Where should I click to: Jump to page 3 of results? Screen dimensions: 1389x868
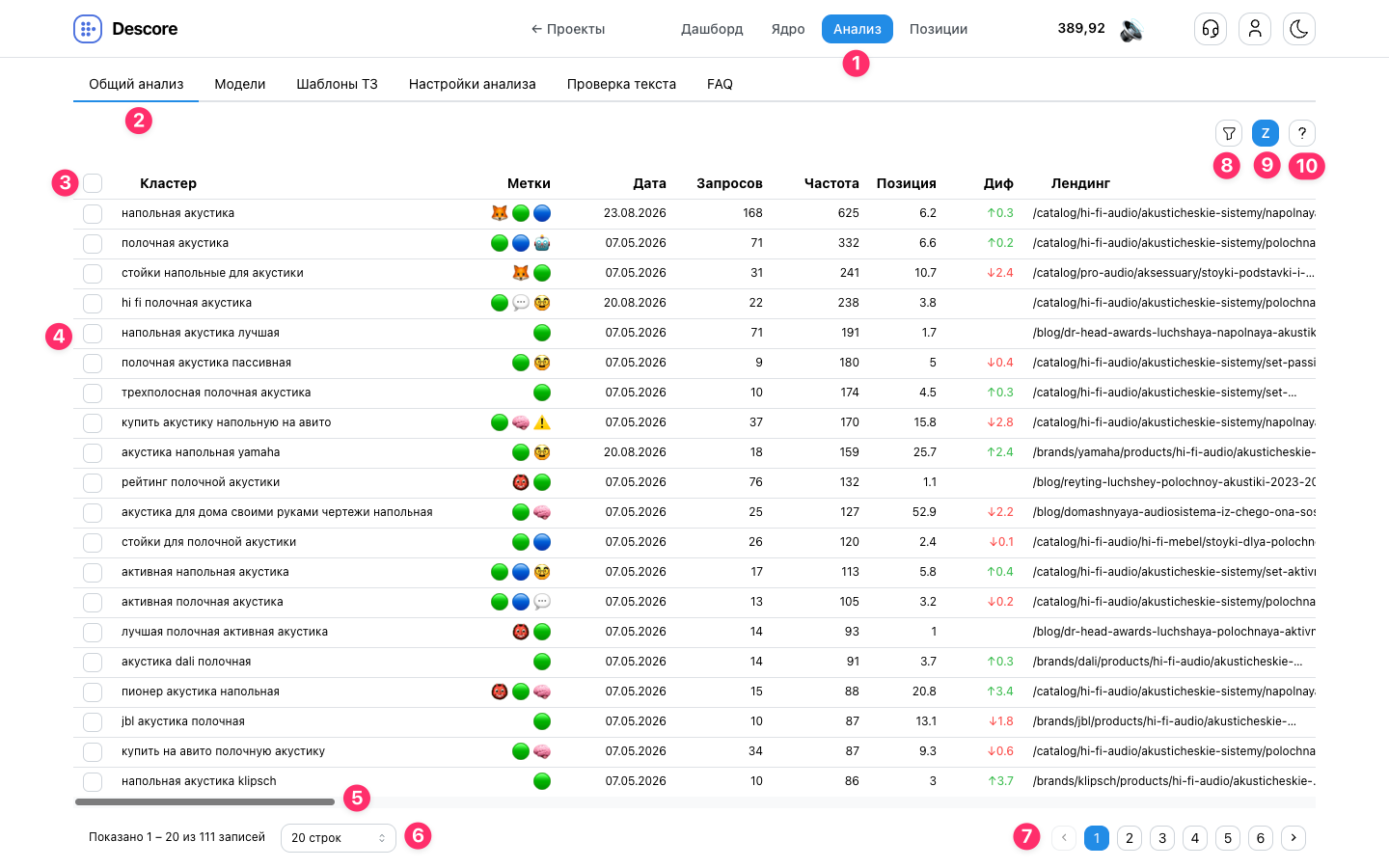1162,838
